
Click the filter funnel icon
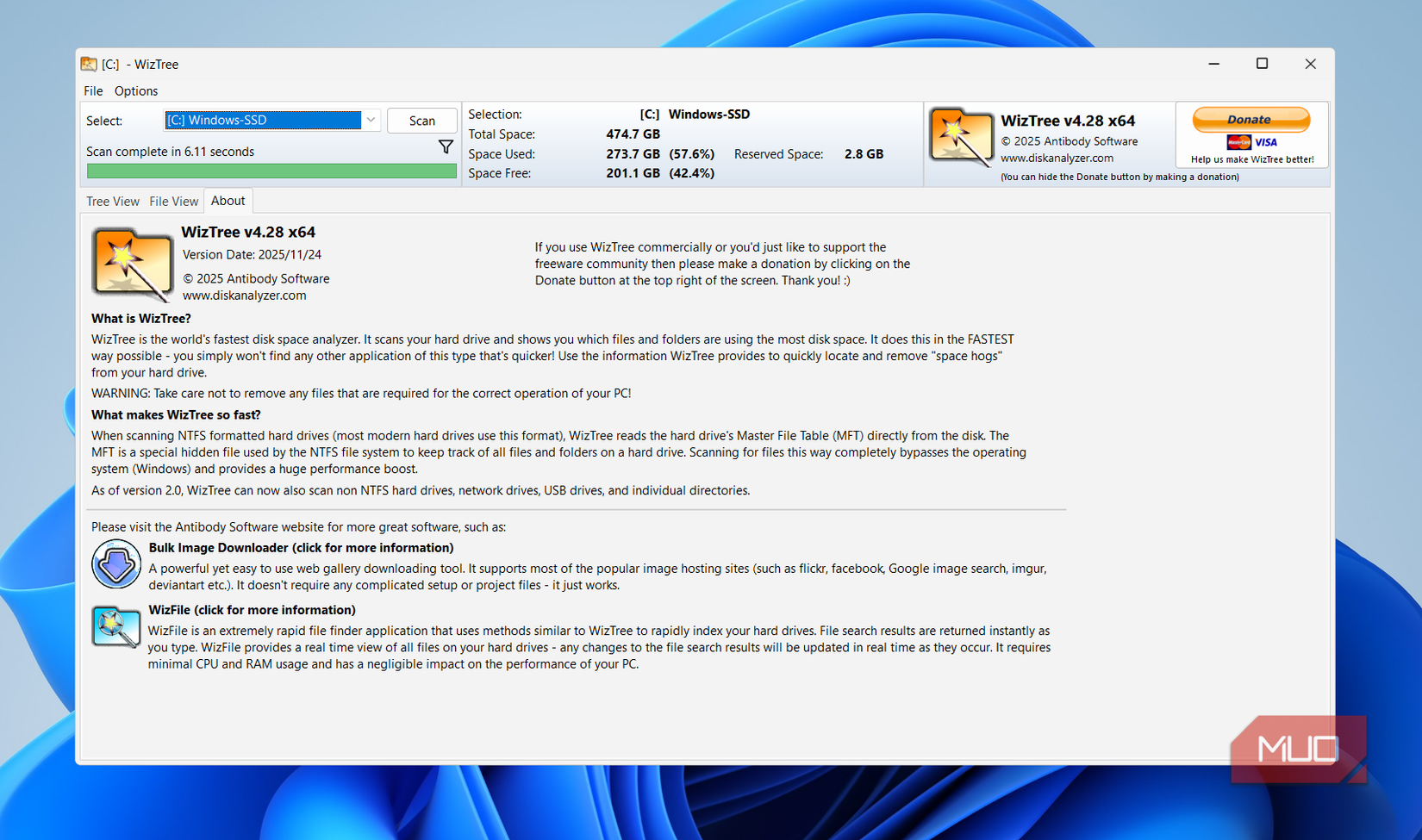(446, 147)
